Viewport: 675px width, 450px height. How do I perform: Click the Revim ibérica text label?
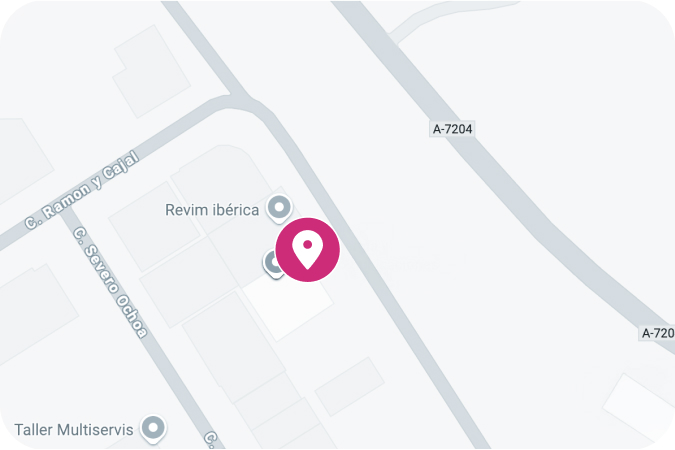click(212, 210)
